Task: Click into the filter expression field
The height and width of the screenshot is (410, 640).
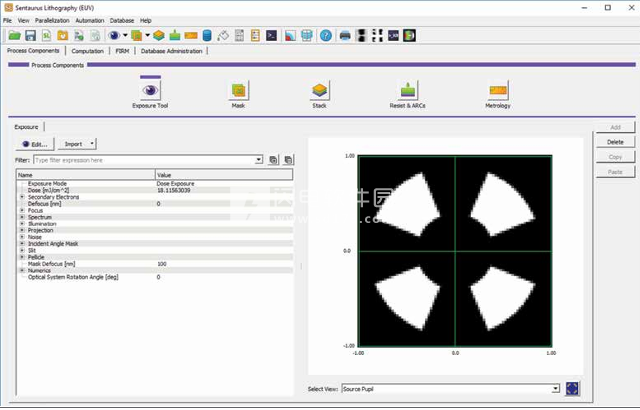Action: pyautogui.click(x=144, y=160)
